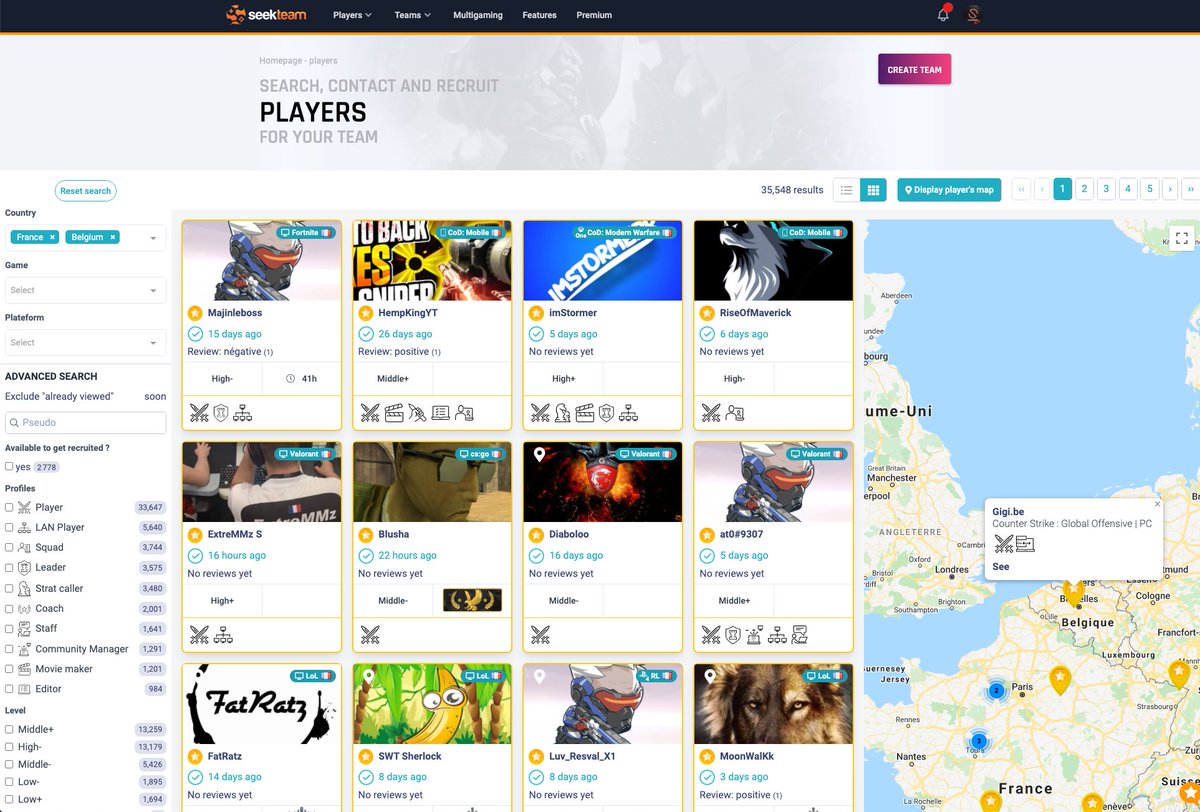1200x812 pixels.
Task: Click the swords profile icon on ExtreMMz S
Action: click(200, 633)
